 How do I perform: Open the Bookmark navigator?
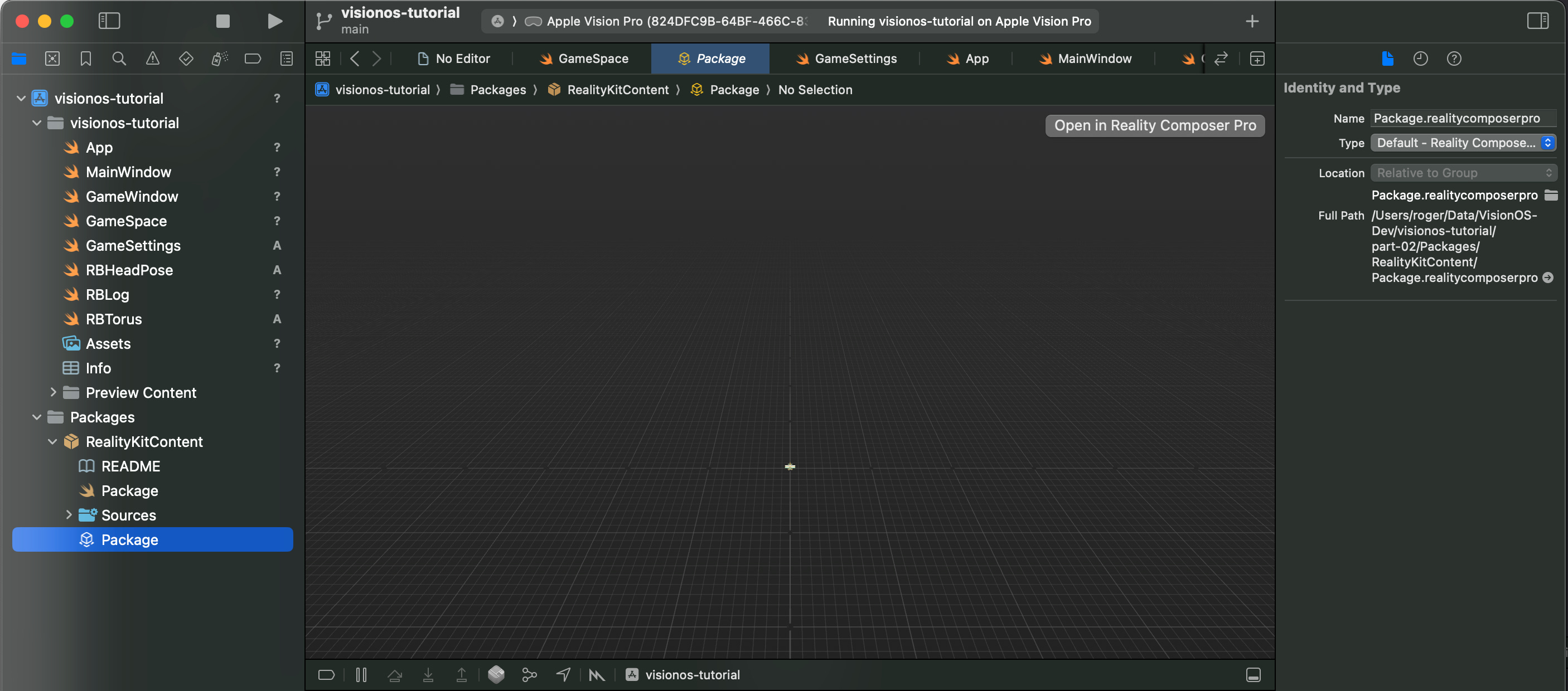(86, 59)
